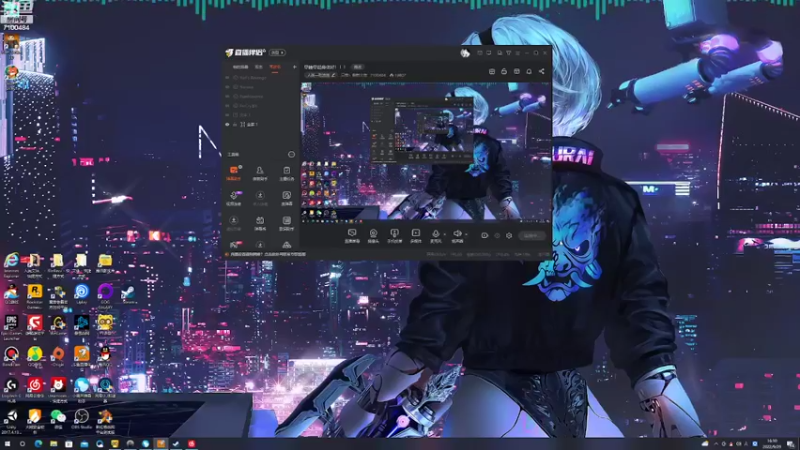Click the Cortana circle on the taskbar

point(22,444)
